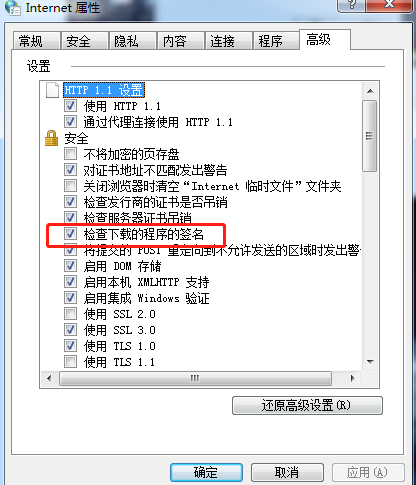Click the vertical scrollbar down arrow
Viewport: 416px width, 485px height.
[370, 361]
